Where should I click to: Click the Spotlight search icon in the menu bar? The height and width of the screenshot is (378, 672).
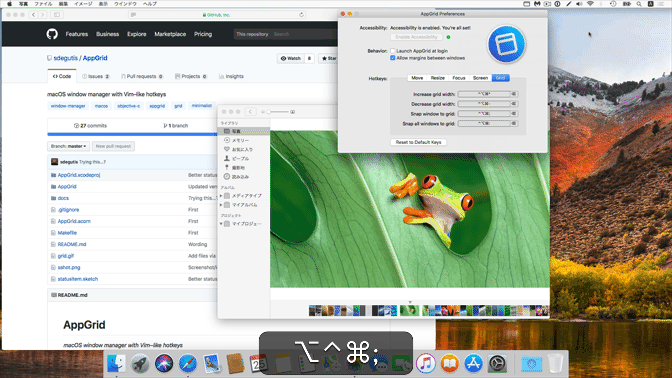(639, 4)
